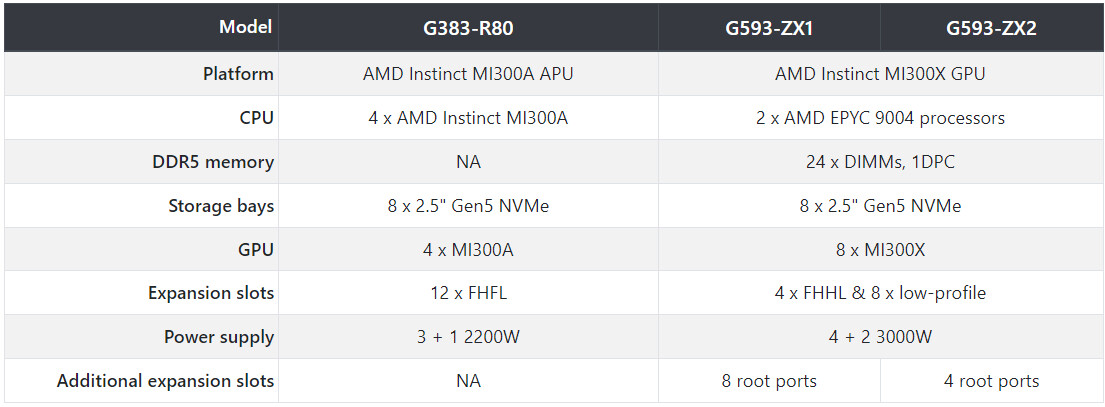This screenshot has height=407, width=1105.
Task: Click 2 x AMD EPYC 9004 processors
Action: pos(880,118)
